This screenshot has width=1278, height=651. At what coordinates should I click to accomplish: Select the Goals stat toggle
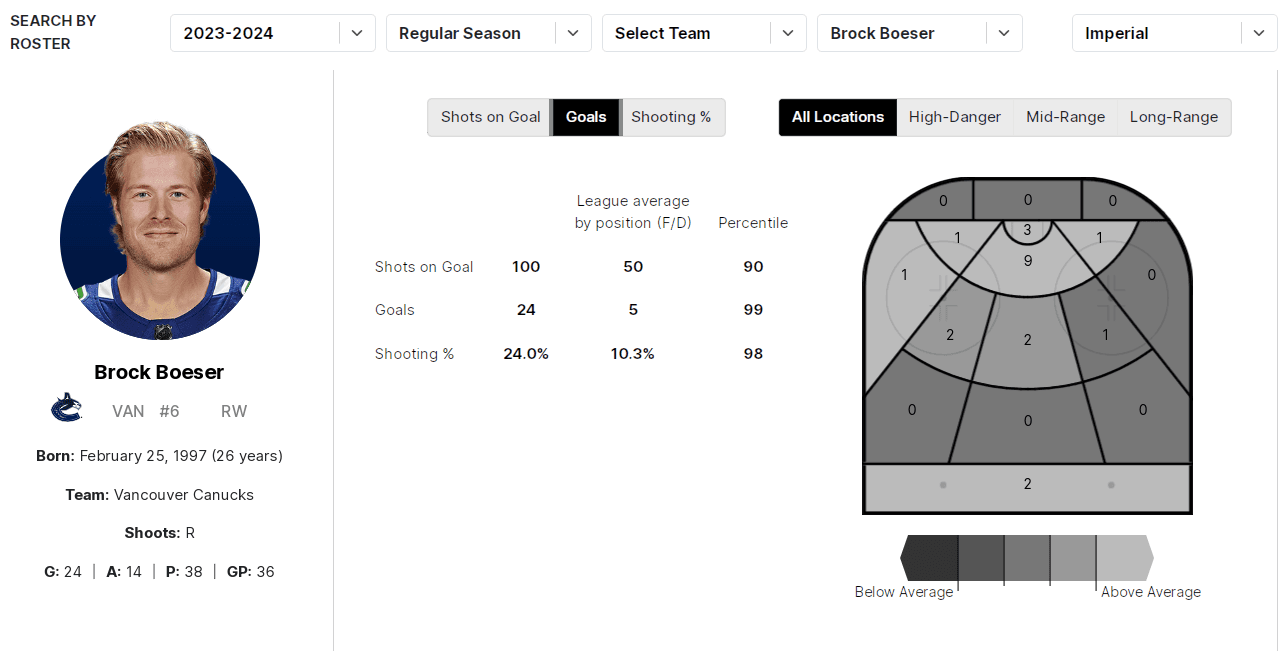tap(586, 117)
